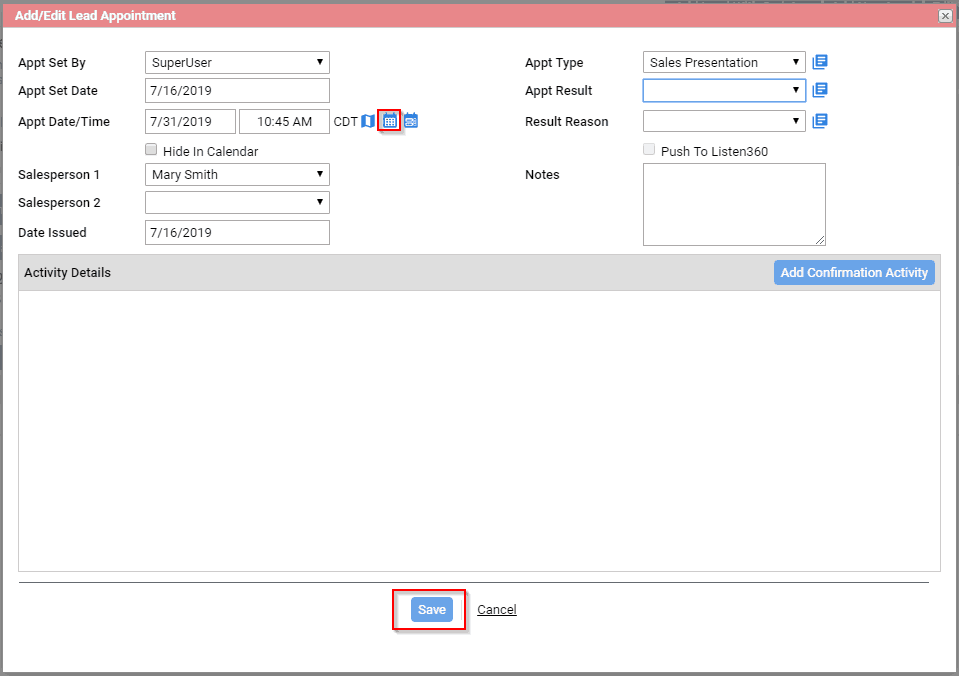This screenshot has width=959, height=676.
Task: Click the Appt Result label
Action: point(559,91)
